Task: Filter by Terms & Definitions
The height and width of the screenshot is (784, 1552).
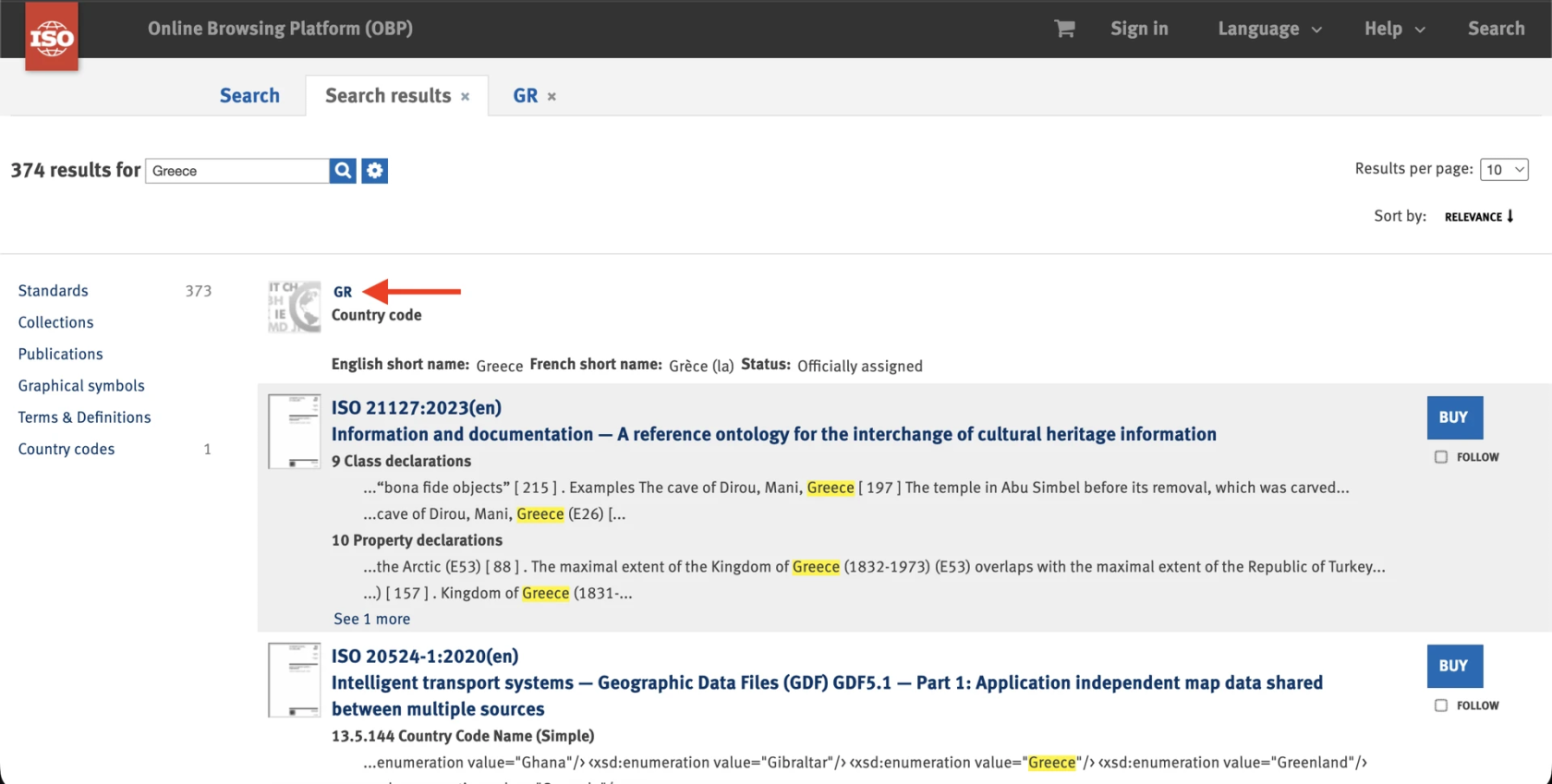Action: click(85, 417)
